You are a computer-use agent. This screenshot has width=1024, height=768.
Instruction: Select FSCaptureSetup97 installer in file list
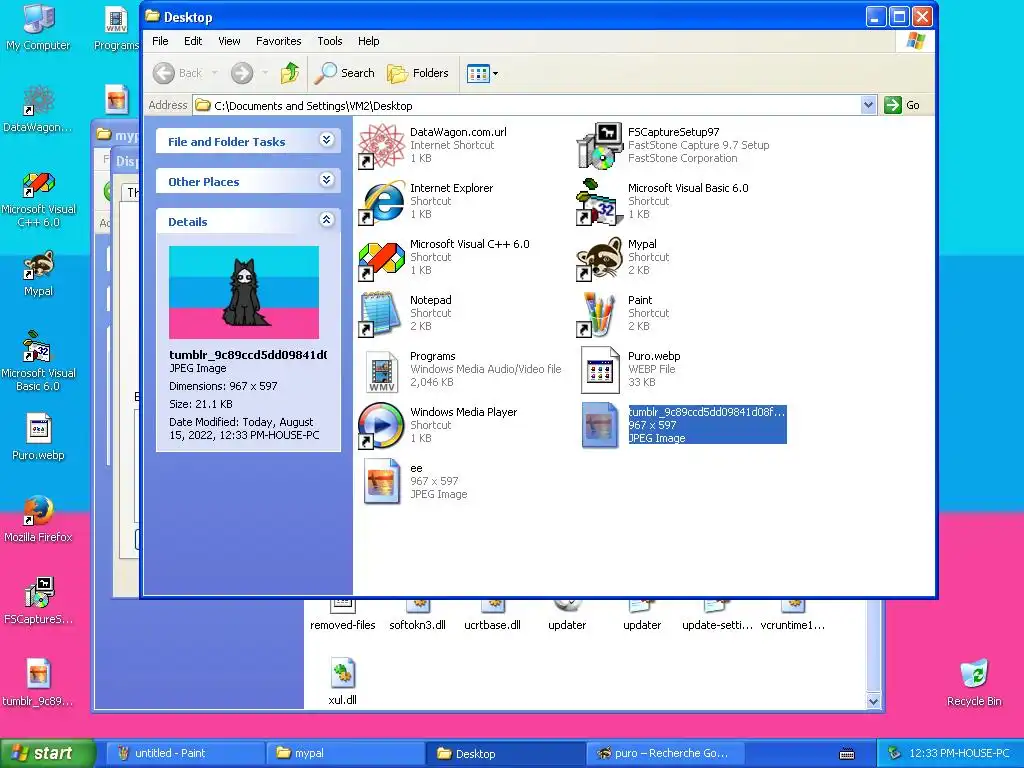[x=673, y=145]
